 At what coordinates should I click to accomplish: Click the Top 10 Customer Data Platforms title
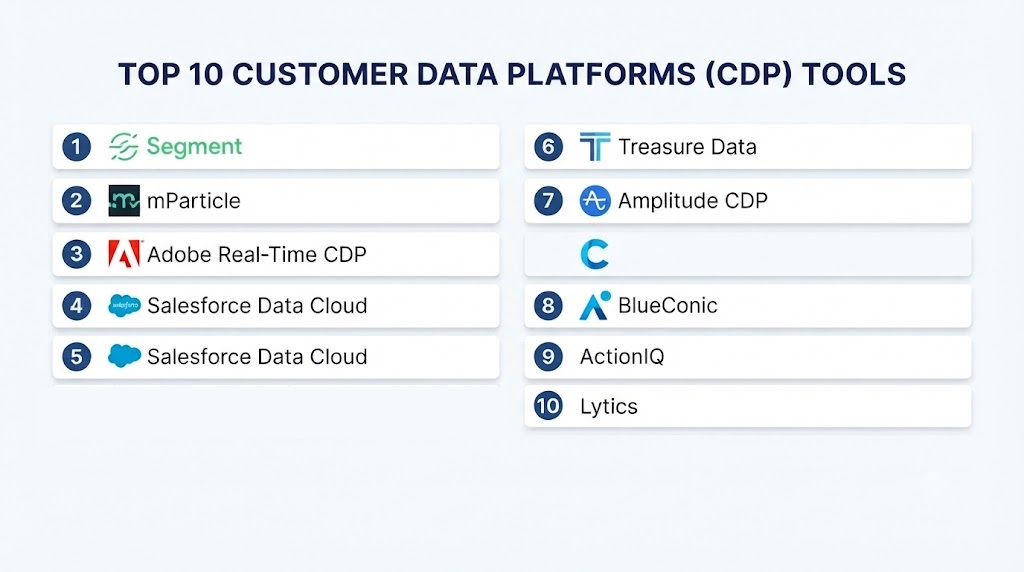[x=512, y=74]
